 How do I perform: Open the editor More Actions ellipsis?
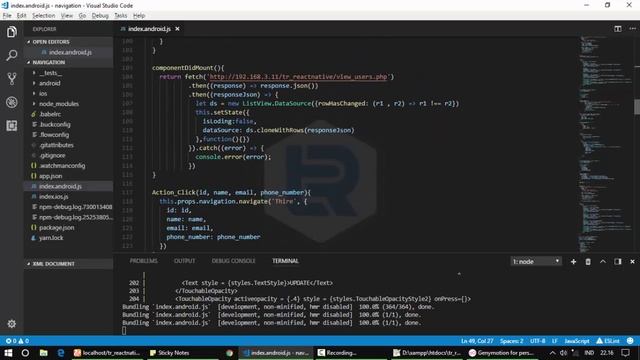[632, 29]
